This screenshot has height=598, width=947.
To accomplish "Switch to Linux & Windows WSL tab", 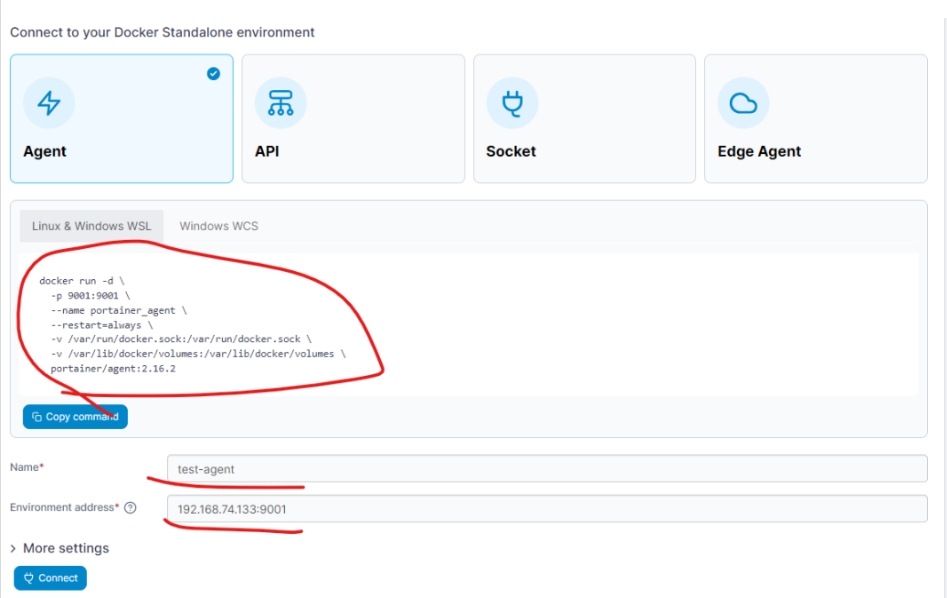I will (x=92, y=226).
